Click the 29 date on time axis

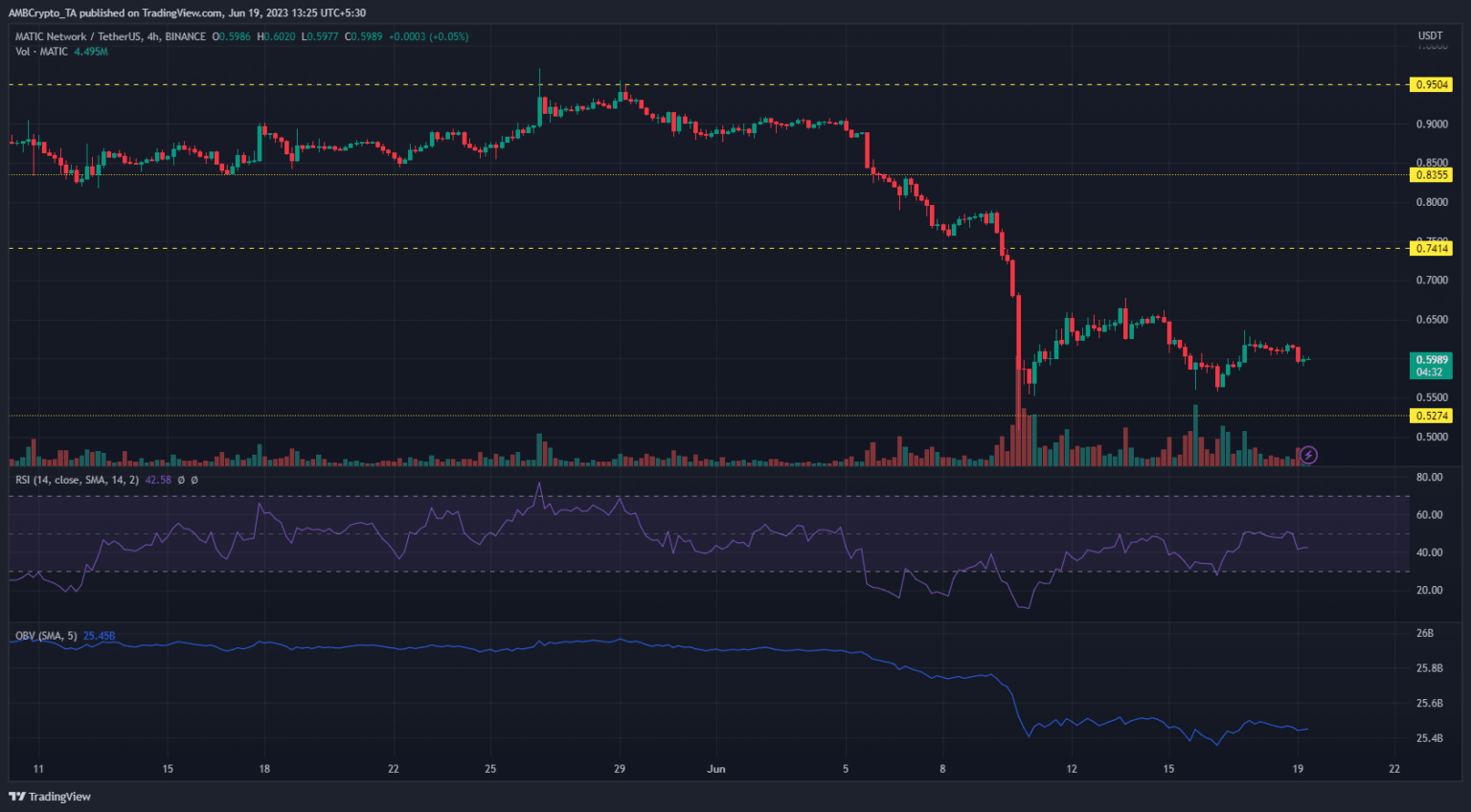(619, 769)
